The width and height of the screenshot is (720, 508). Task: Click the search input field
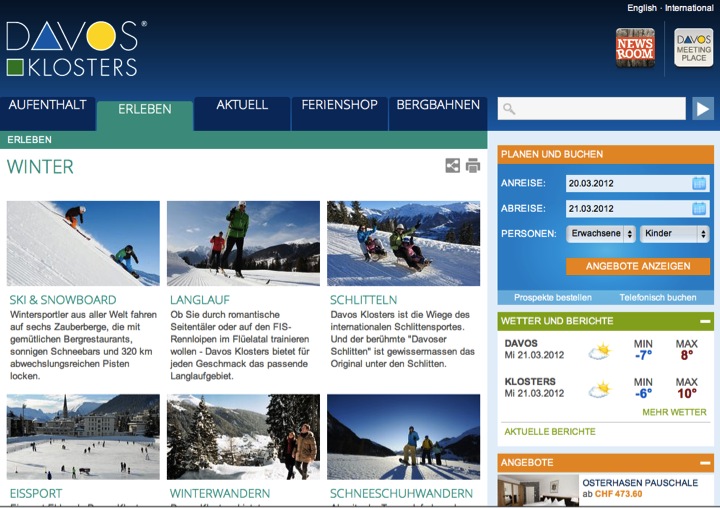click(x=591, y=109)
